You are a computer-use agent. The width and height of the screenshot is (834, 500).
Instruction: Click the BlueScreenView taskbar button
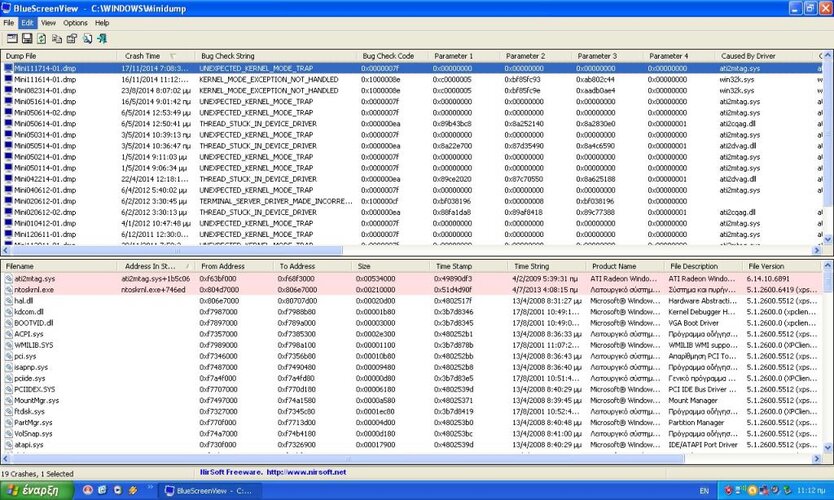210,490
